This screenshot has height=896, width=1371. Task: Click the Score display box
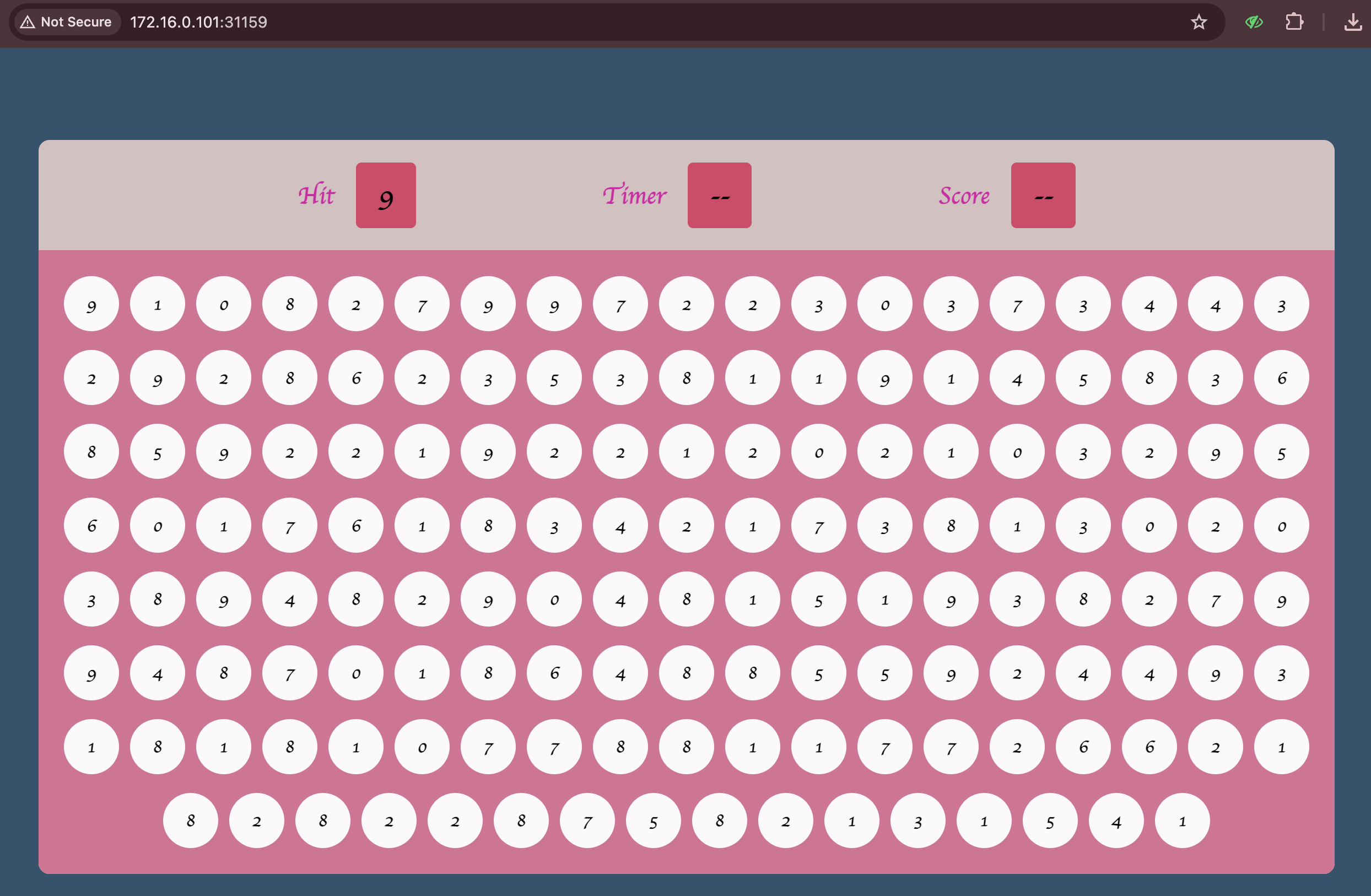click(1043, 195)
